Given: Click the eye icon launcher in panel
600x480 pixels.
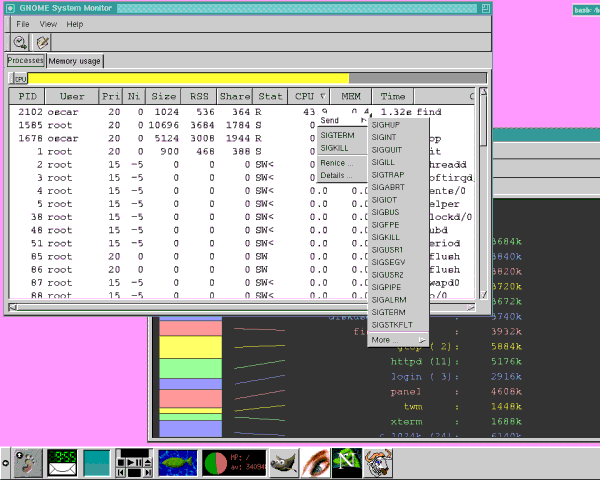Looking at the screenshot, I should (313, 461).
